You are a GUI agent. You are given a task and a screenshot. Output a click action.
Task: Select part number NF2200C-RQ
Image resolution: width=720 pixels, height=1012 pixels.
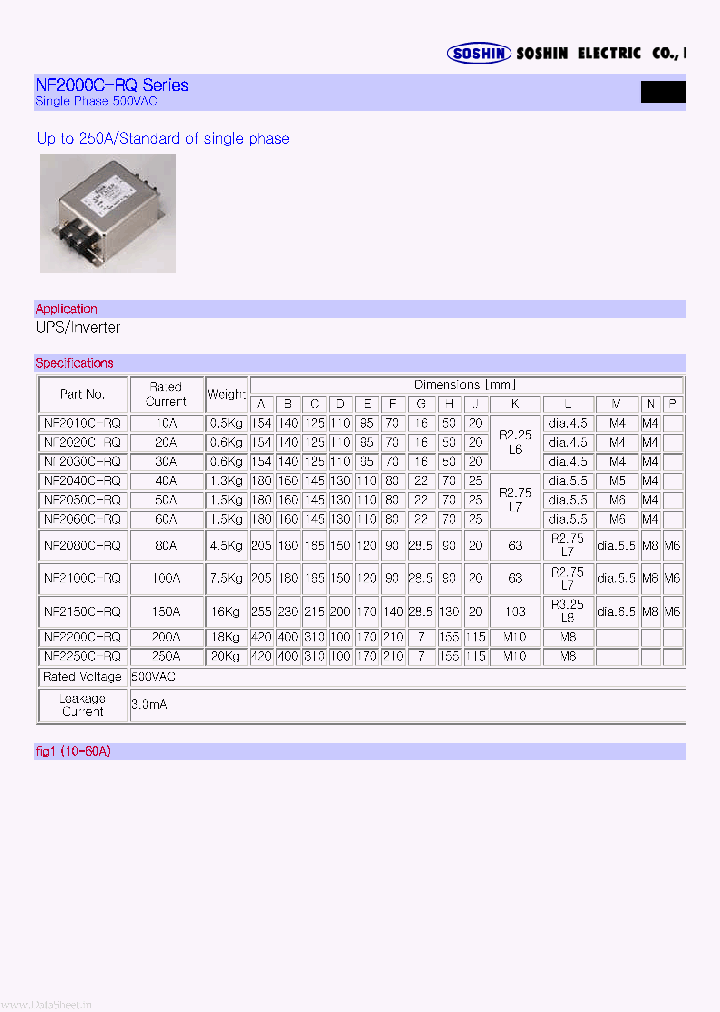click(83, 637)
